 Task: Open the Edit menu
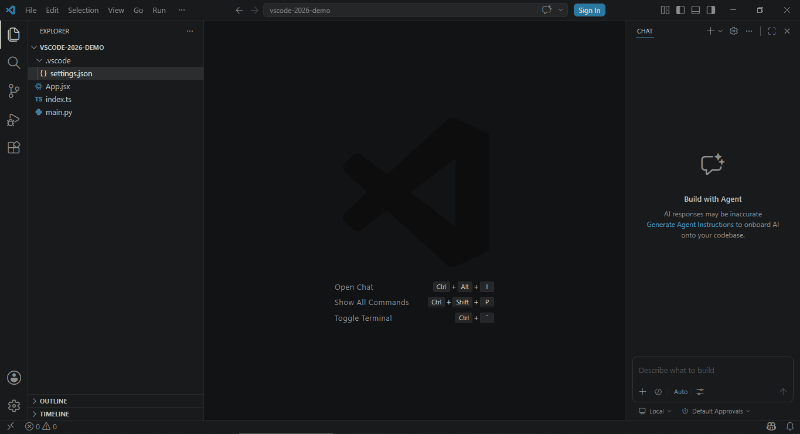52,10
